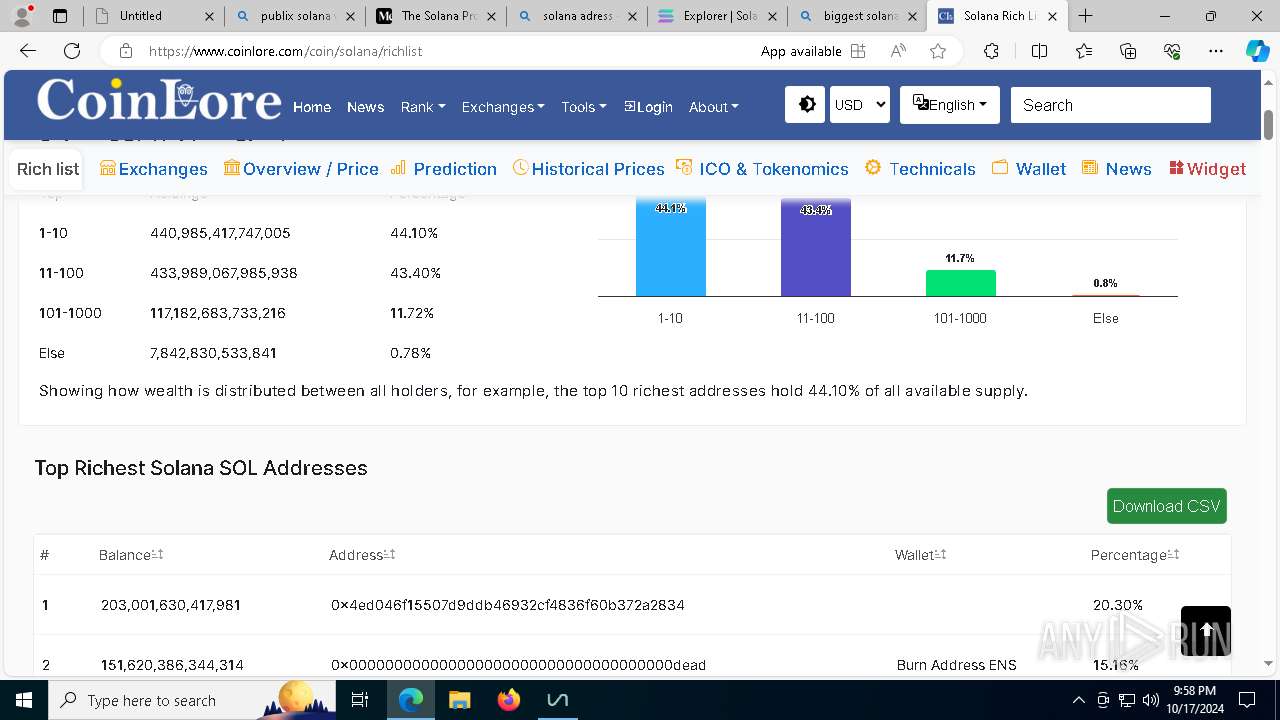Open File Explorer from taskbar
The height and width of the screenshot is (720, 1280).
point(460,700)
